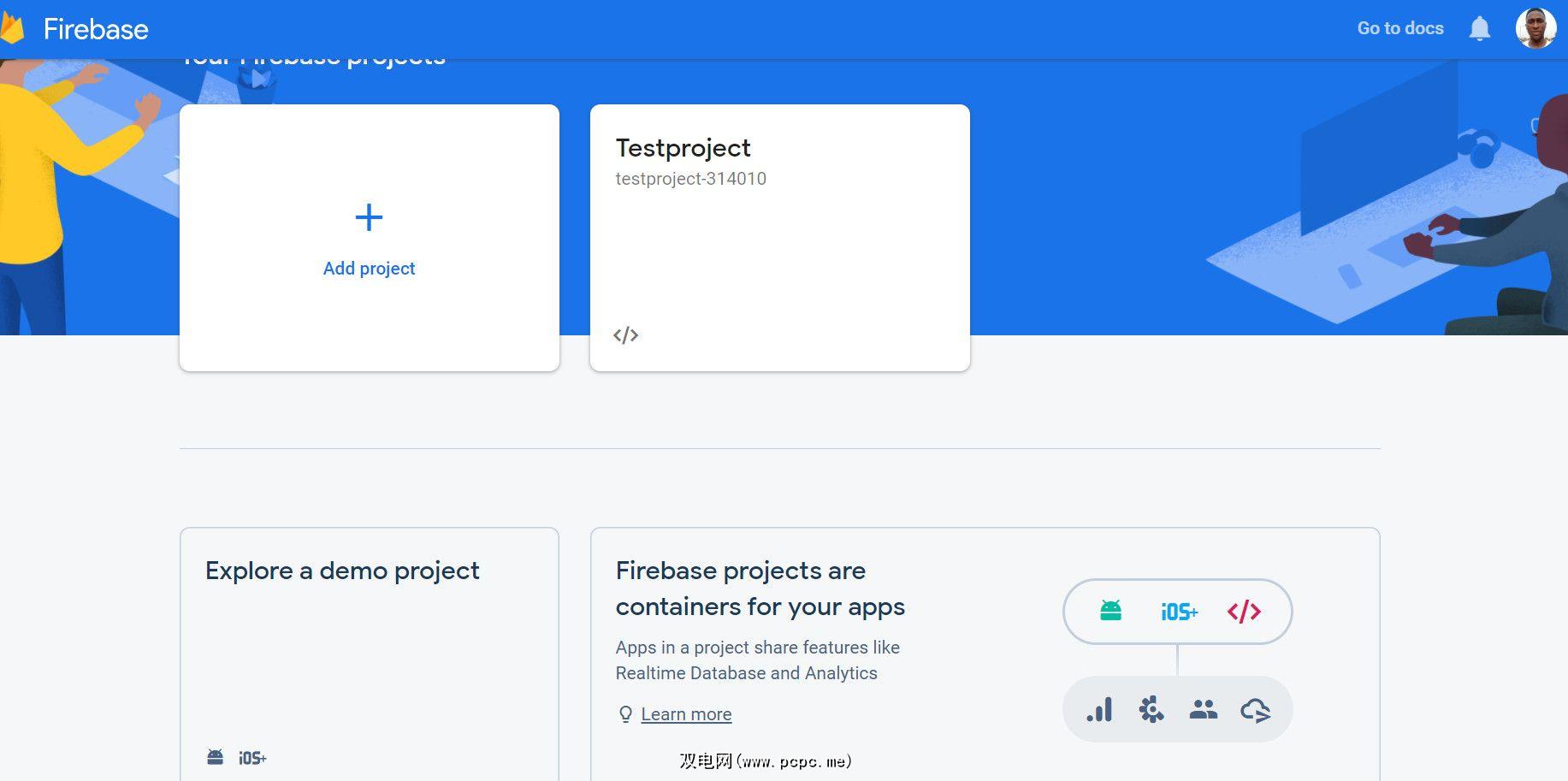This screenshot has height=781, width=1568.
Task: Click the green Android icon in diagram
Action: (x=1110, y=611)
